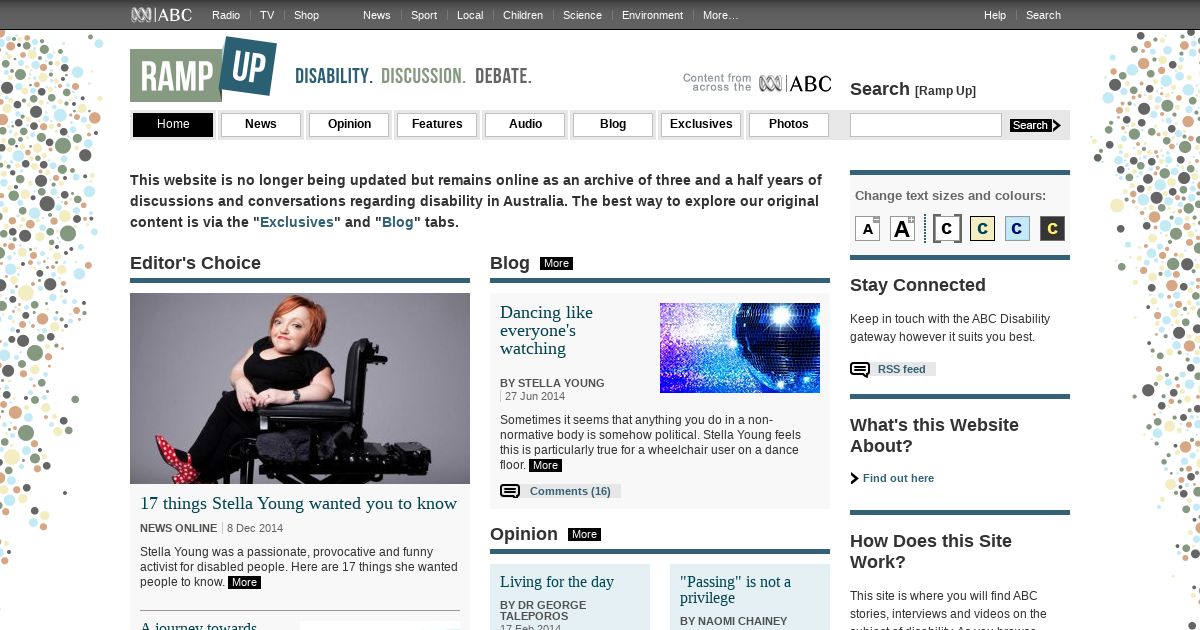Switch to the News tab

[261, 125]
